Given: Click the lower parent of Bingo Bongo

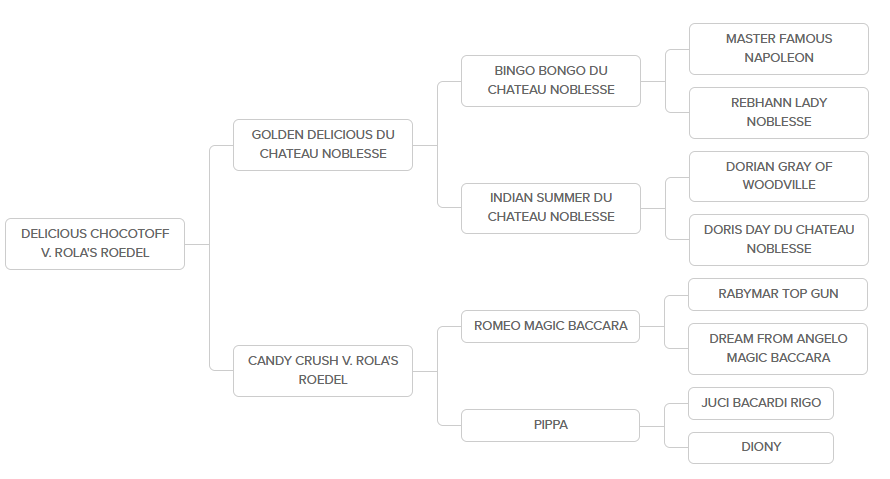Looking at the screenshot, I should pyautogui.click(x=778, y=112).
